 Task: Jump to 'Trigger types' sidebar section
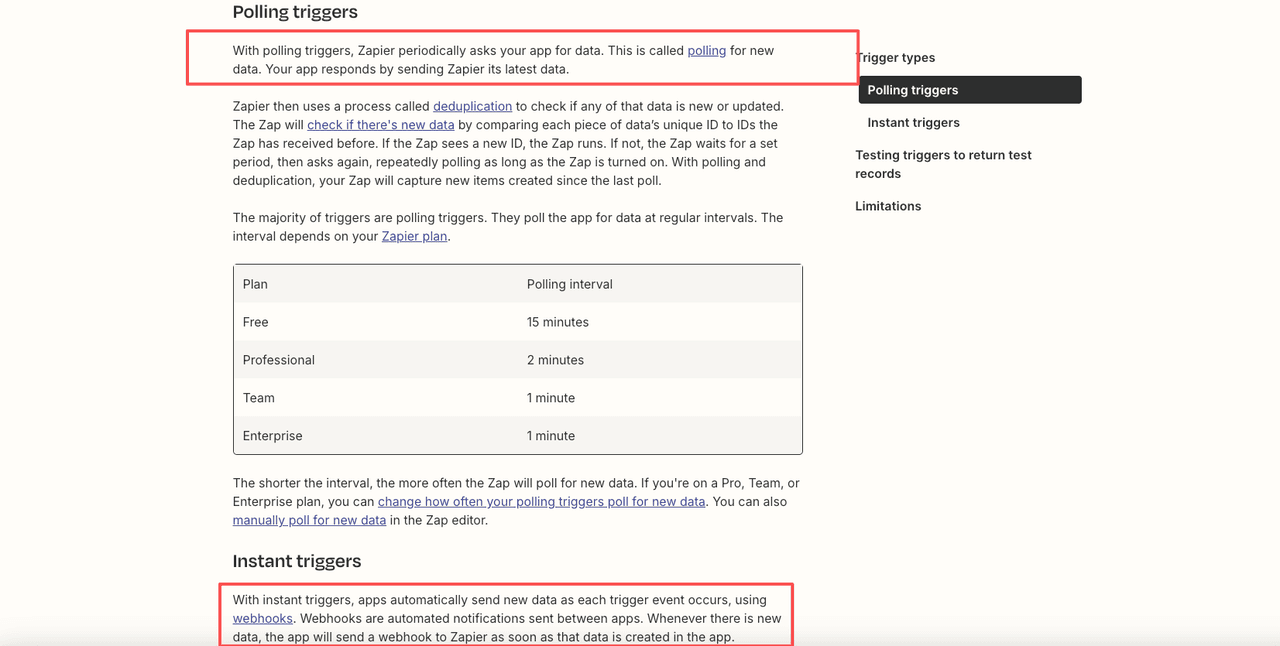(897, 57)
